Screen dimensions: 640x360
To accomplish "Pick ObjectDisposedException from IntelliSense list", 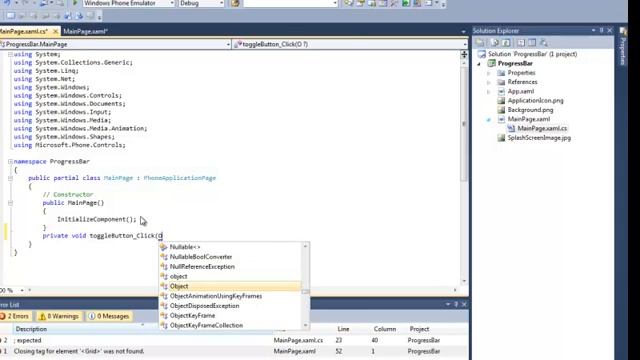I will pos(230,306).
